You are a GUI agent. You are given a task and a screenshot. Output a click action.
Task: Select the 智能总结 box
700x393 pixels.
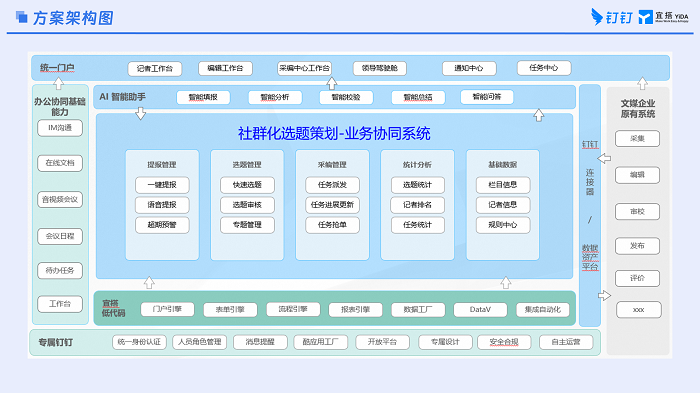tap(418, 97)
